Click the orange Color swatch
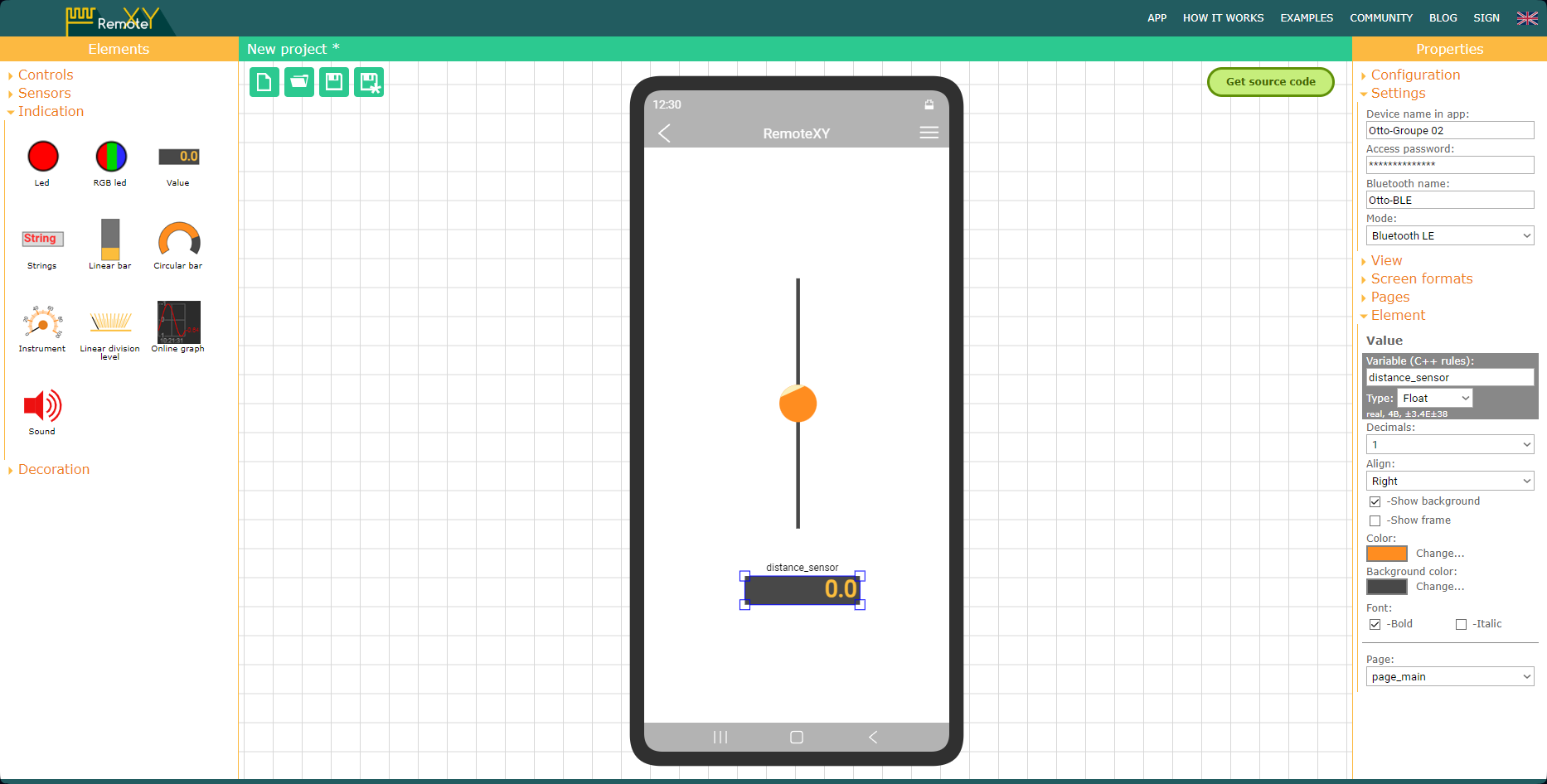The width and height of the screenshot is (1547, 784). coord(1386,554)
